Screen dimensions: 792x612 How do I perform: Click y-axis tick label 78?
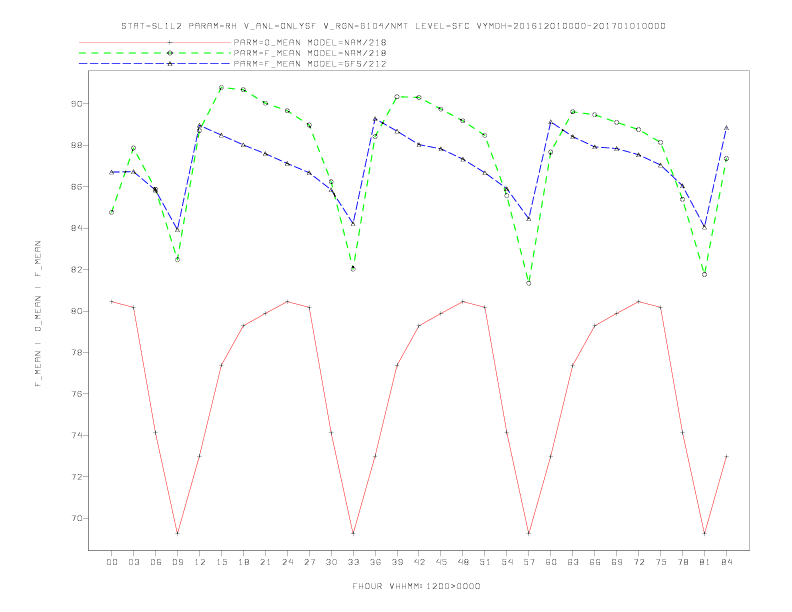(x=77, y=352)
